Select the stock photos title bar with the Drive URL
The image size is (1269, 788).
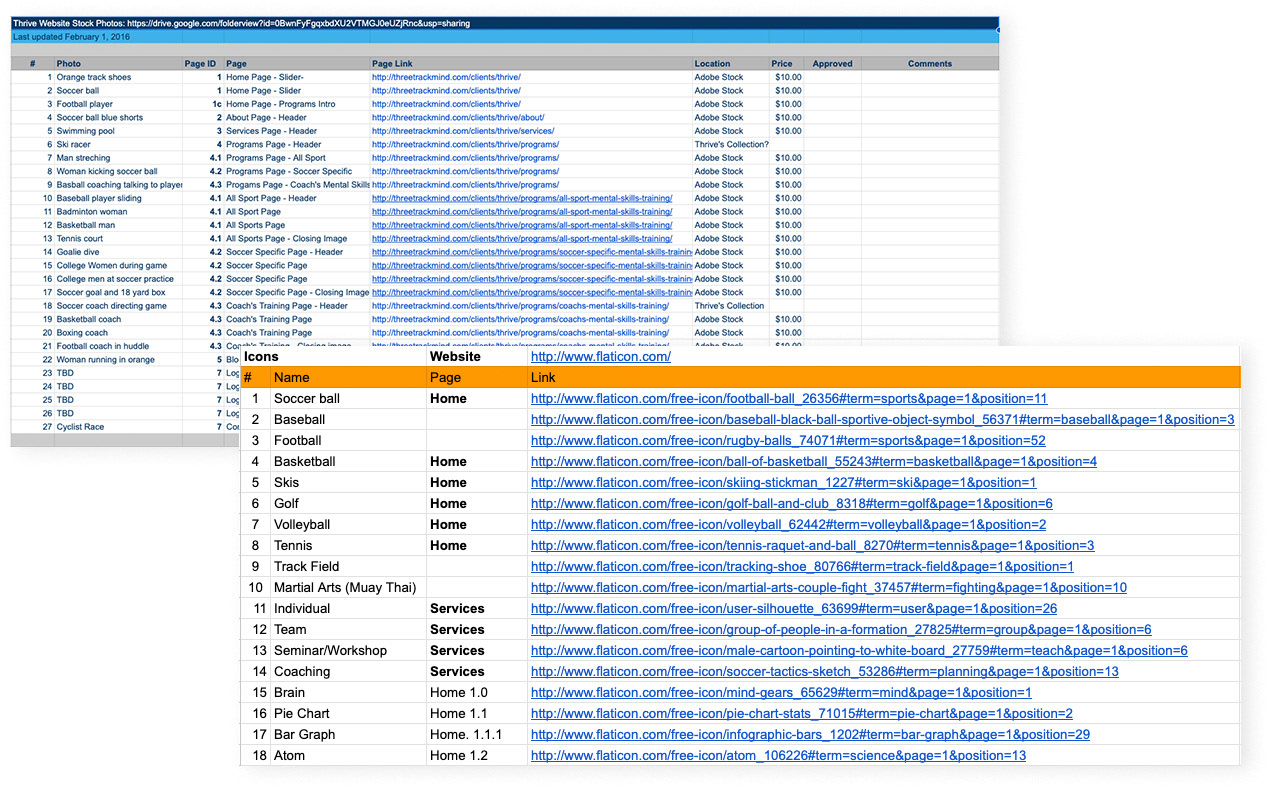(x=505, y=23)
